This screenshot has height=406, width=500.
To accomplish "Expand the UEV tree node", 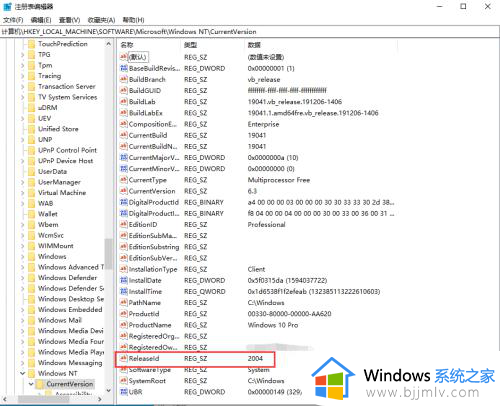I will click(23, 118).
